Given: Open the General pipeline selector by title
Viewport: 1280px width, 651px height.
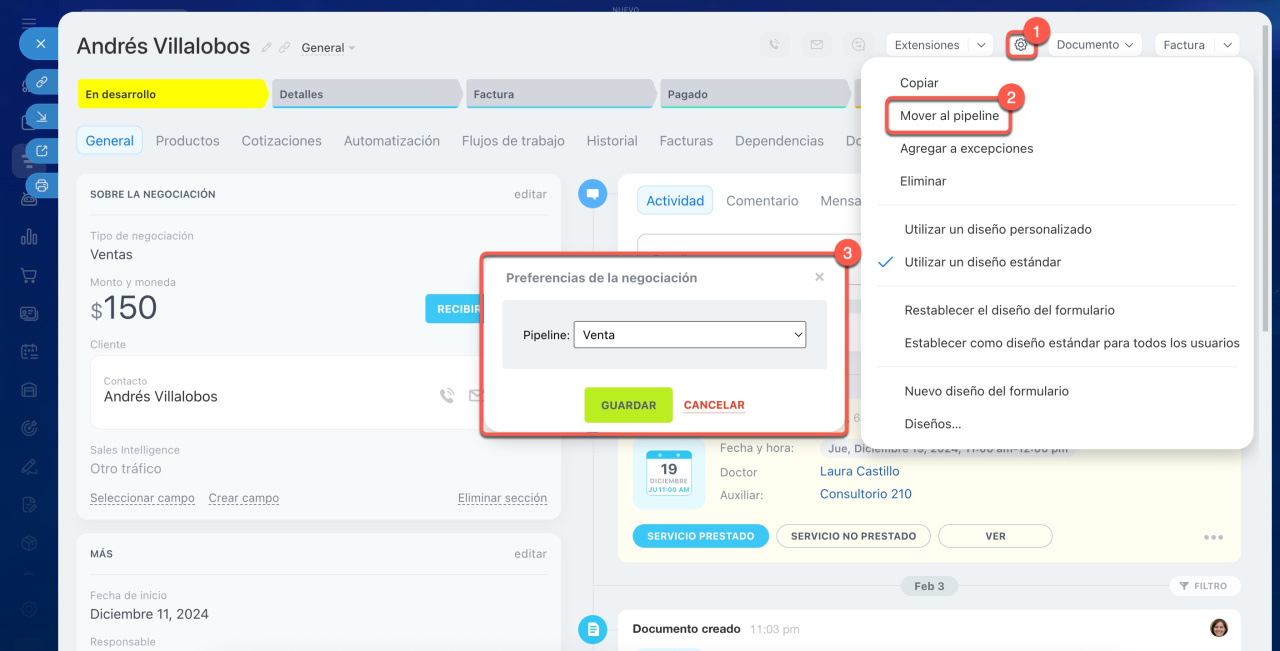Looking at the screenshot, I should [328, 48].
